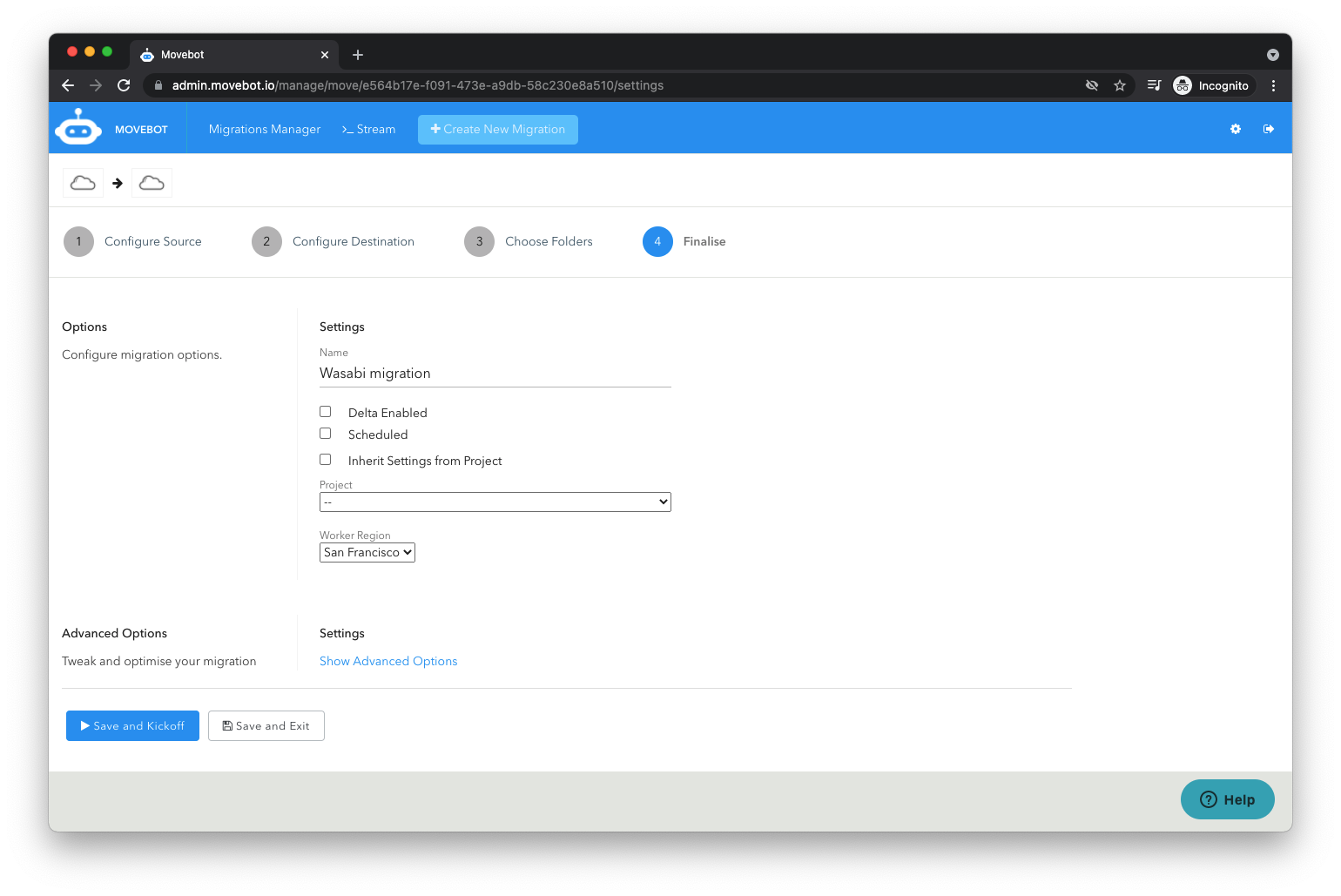This screenshot has height=896, width=1341.
Task: Bookmark page with star icon
Action: coord(1120,85)
